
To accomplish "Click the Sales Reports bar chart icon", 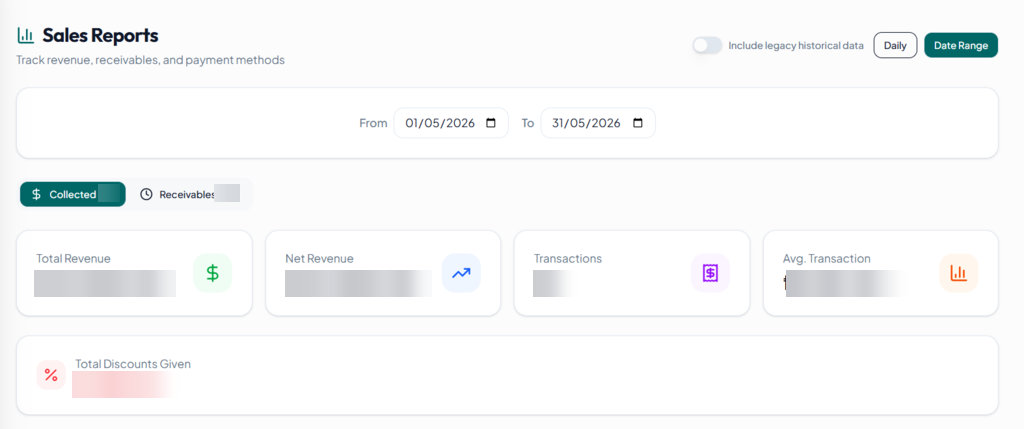I will coord(25,35).
